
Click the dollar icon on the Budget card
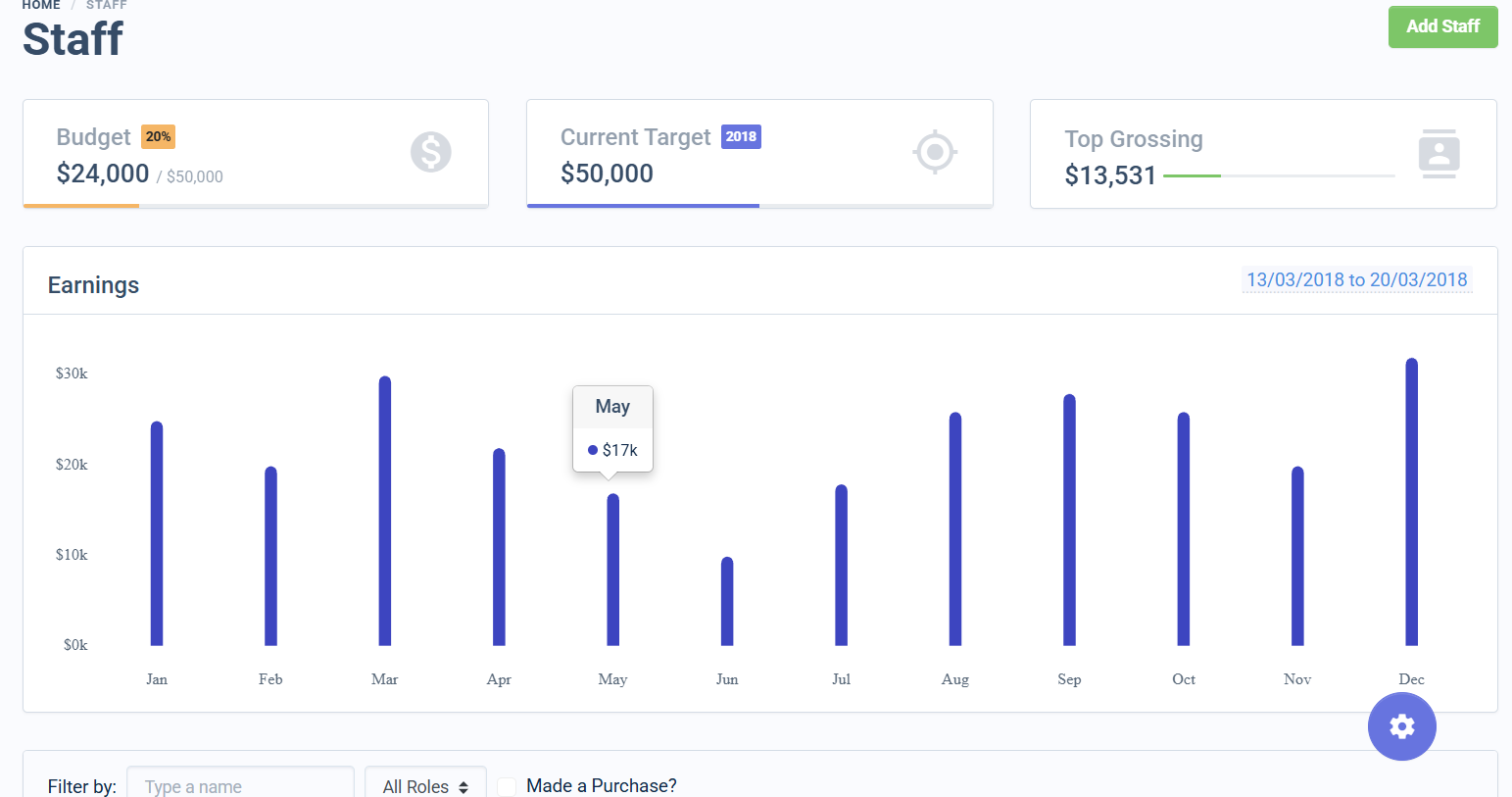431,152
